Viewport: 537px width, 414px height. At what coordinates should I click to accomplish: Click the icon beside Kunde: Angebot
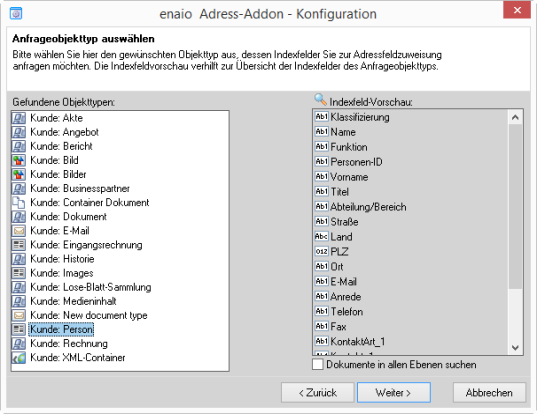(19, 132)
